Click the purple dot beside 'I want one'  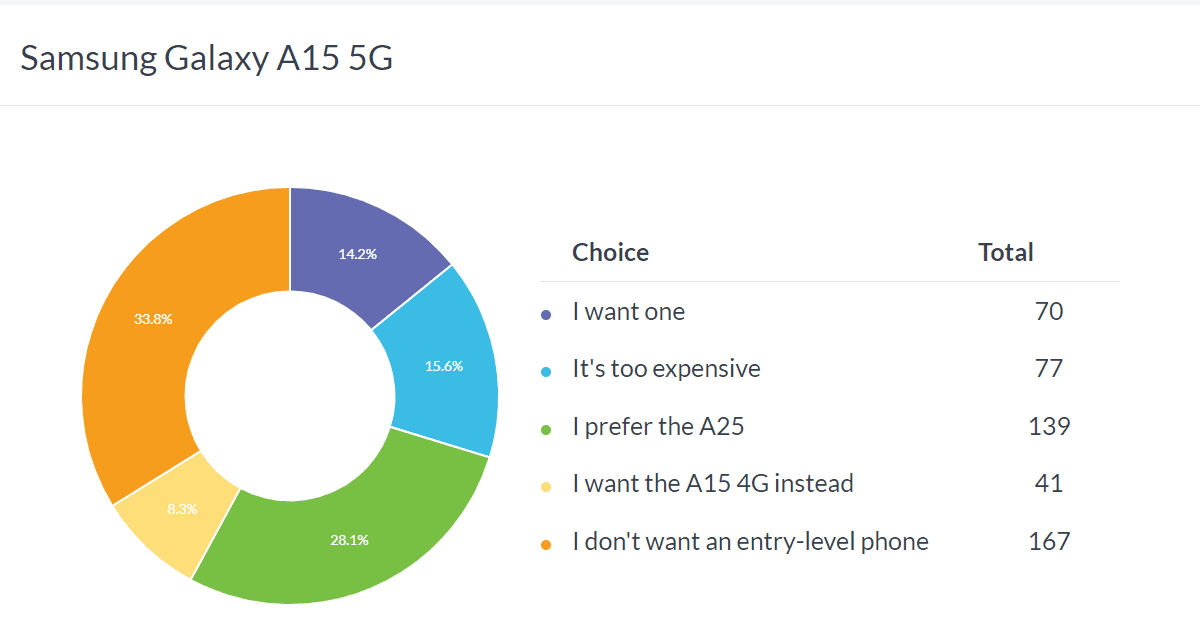546,314
